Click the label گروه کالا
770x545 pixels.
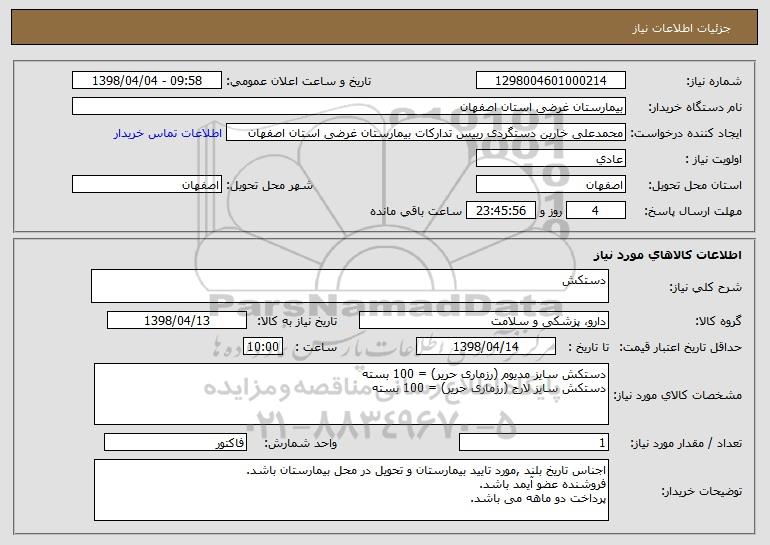[x=718, y=322]
